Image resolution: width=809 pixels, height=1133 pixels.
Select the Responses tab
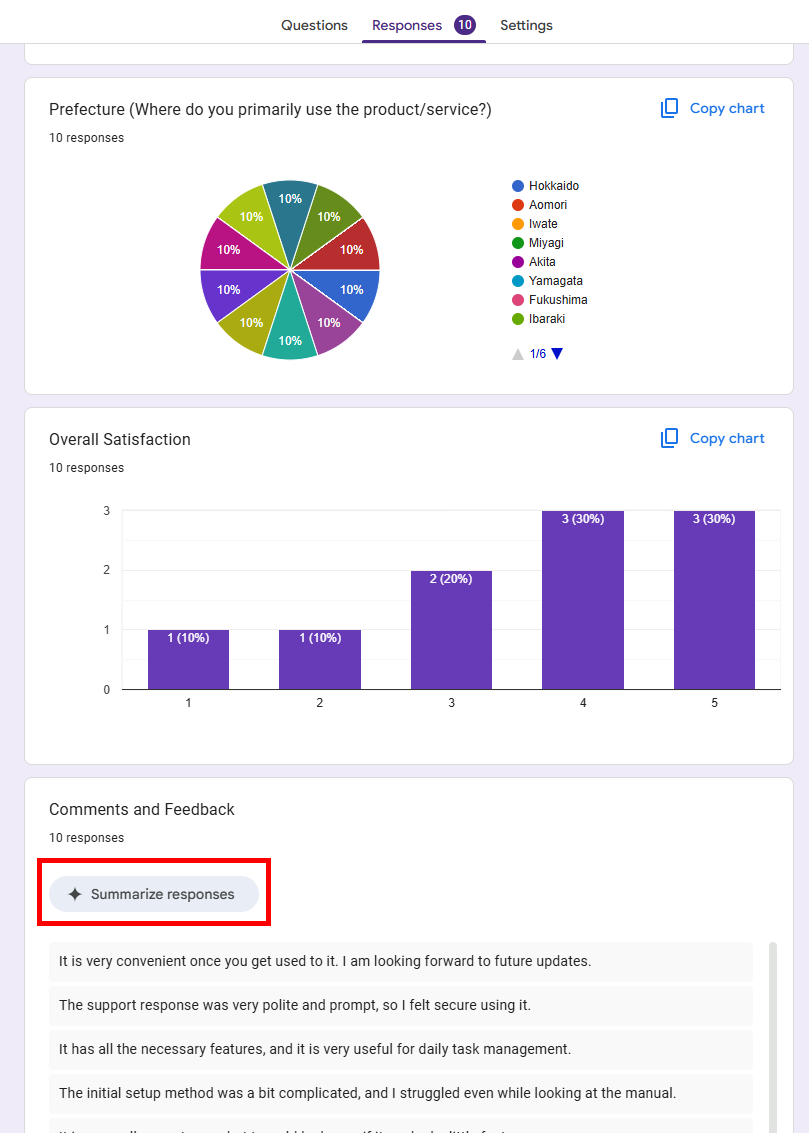click(423, 25)
